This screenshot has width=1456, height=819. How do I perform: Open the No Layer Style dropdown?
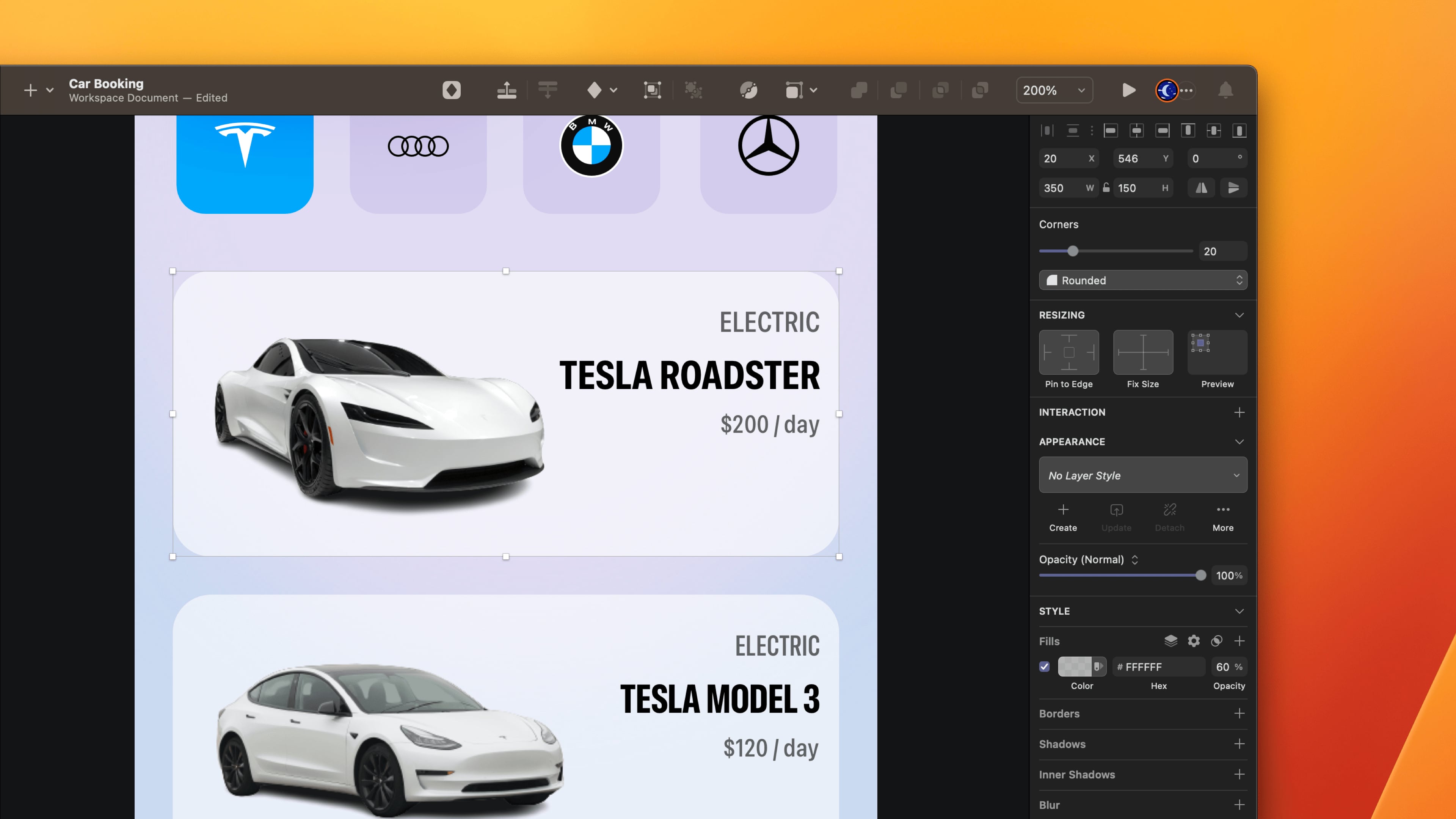tap(1142, 475)
